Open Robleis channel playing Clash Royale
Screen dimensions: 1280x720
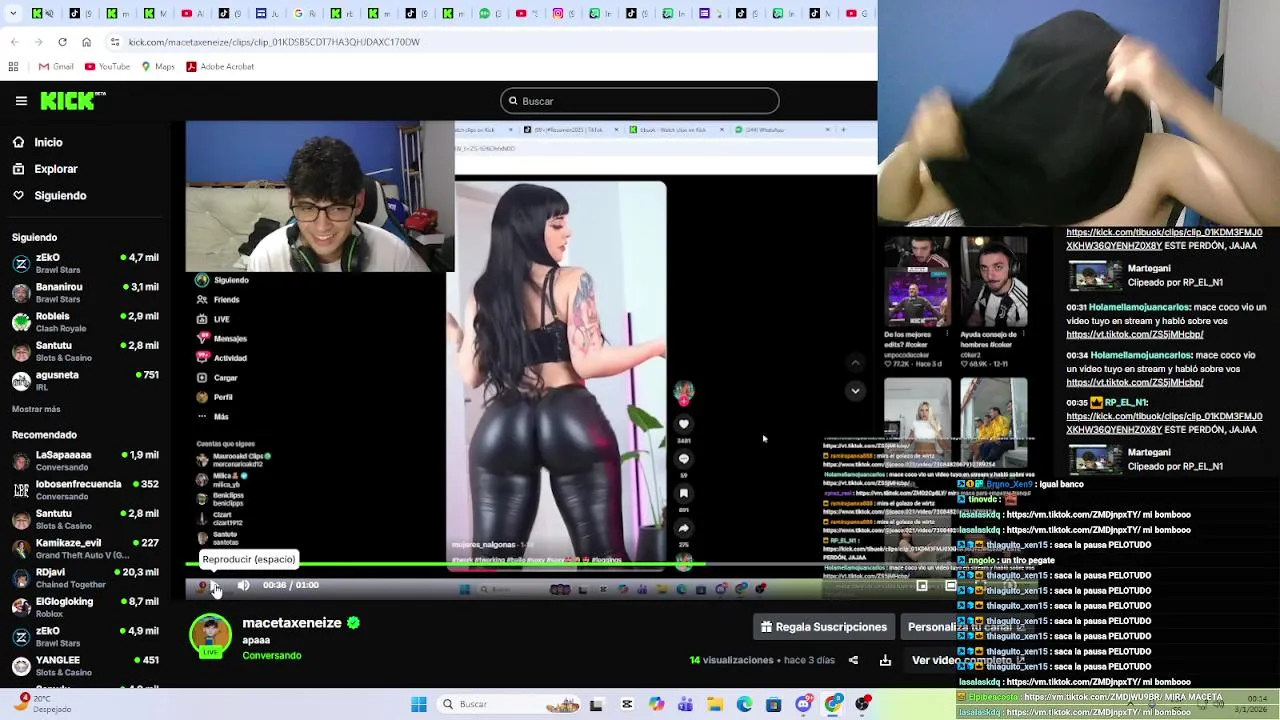pos(86,322)
